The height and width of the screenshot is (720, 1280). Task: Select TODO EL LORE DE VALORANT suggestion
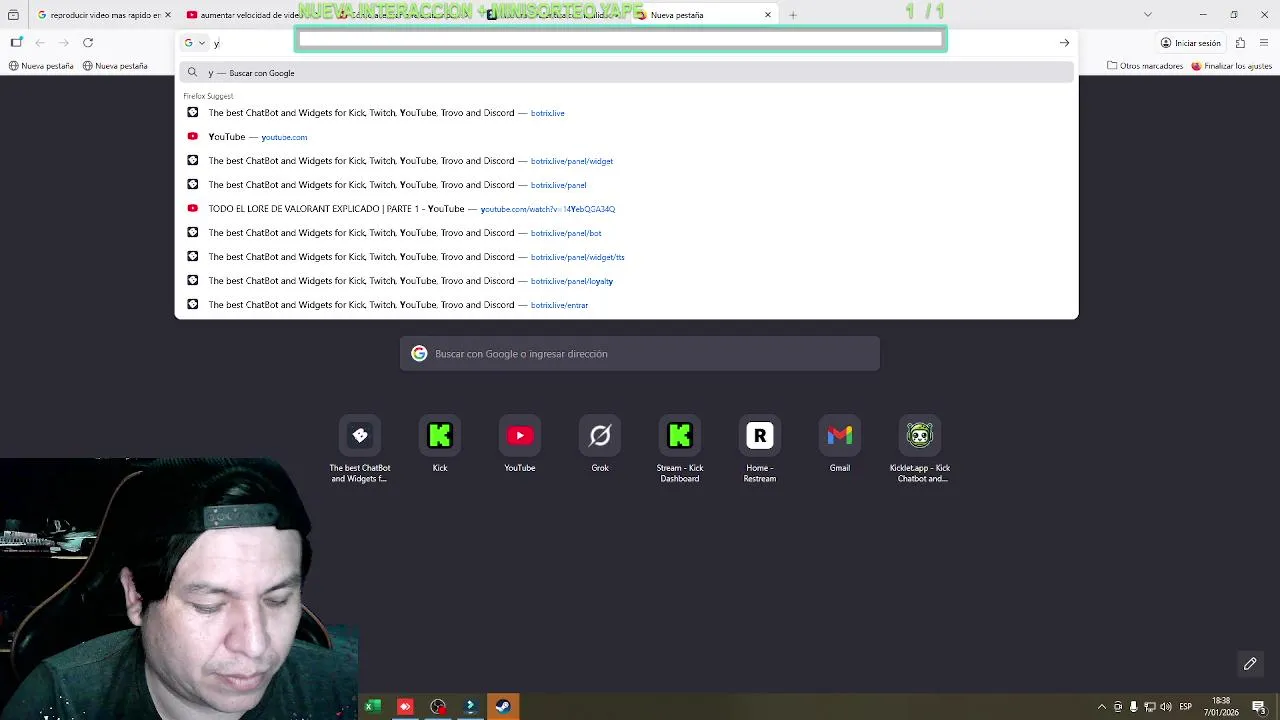coord(626,209)
